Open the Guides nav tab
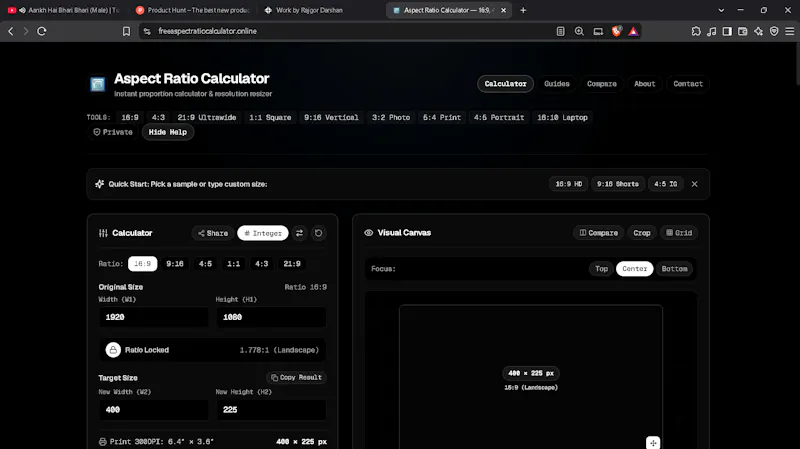Screen dimensions: 800x449 pyautogui.click(x=557, y=84)
